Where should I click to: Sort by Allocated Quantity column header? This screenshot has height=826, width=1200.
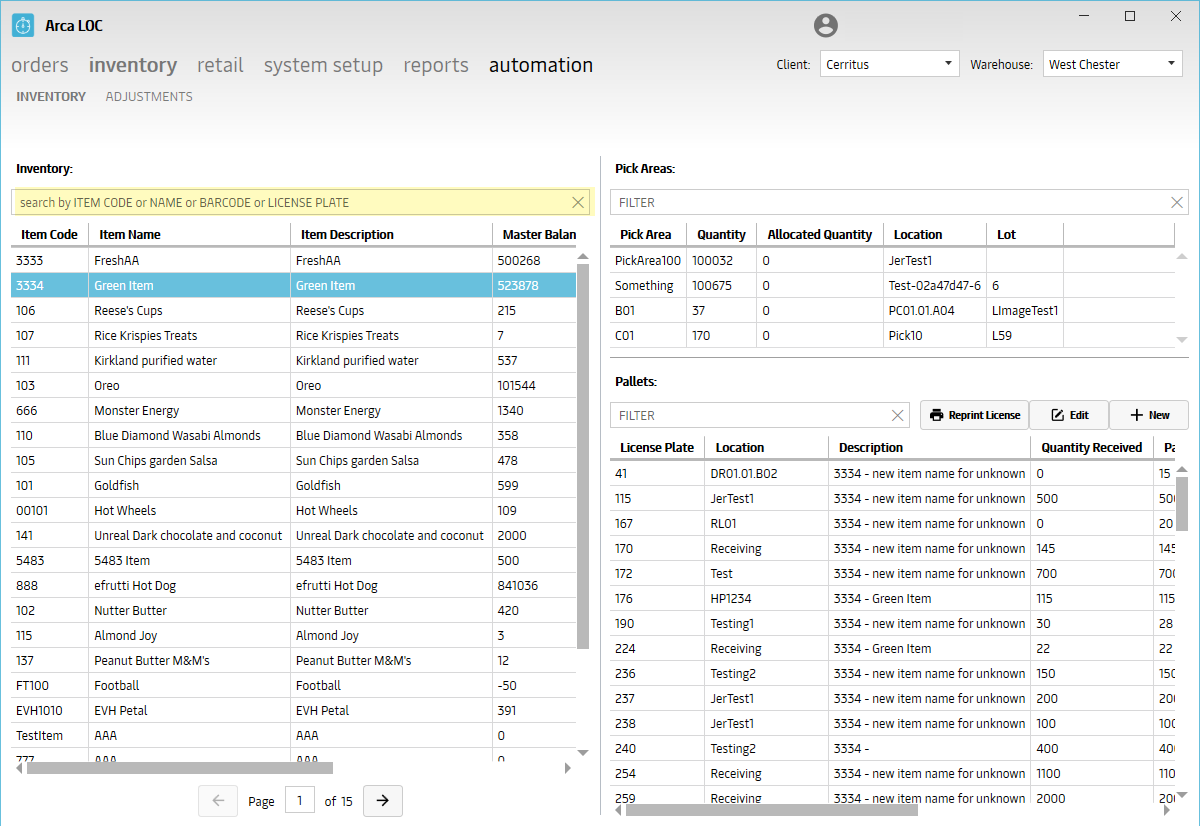[820, 235]
